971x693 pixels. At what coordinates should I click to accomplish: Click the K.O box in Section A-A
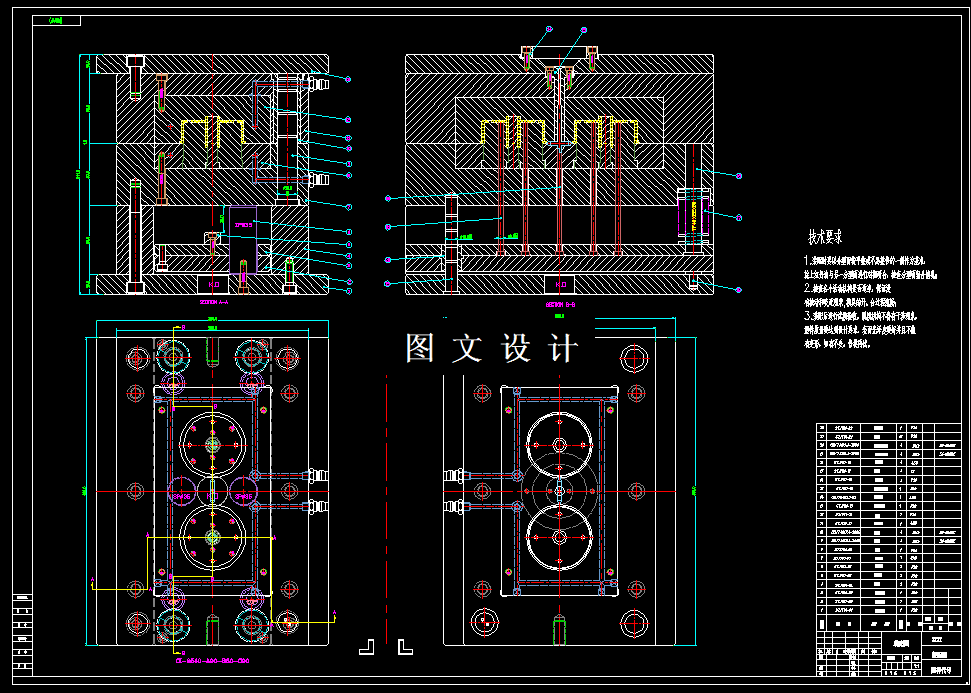pos(214,284)
